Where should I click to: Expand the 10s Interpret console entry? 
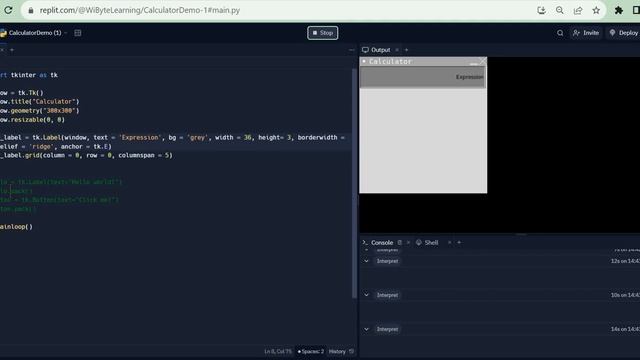point(366,295)
